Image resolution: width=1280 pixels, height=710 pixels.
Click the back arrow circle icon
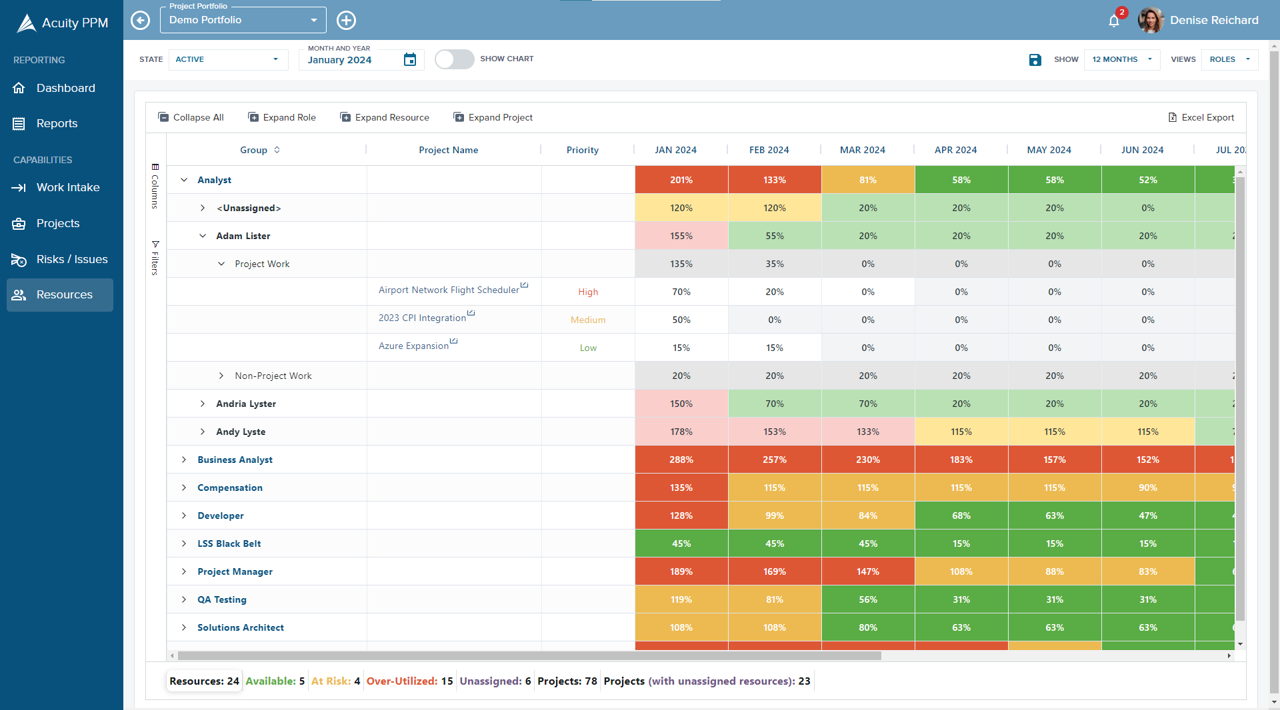point(141,20)
